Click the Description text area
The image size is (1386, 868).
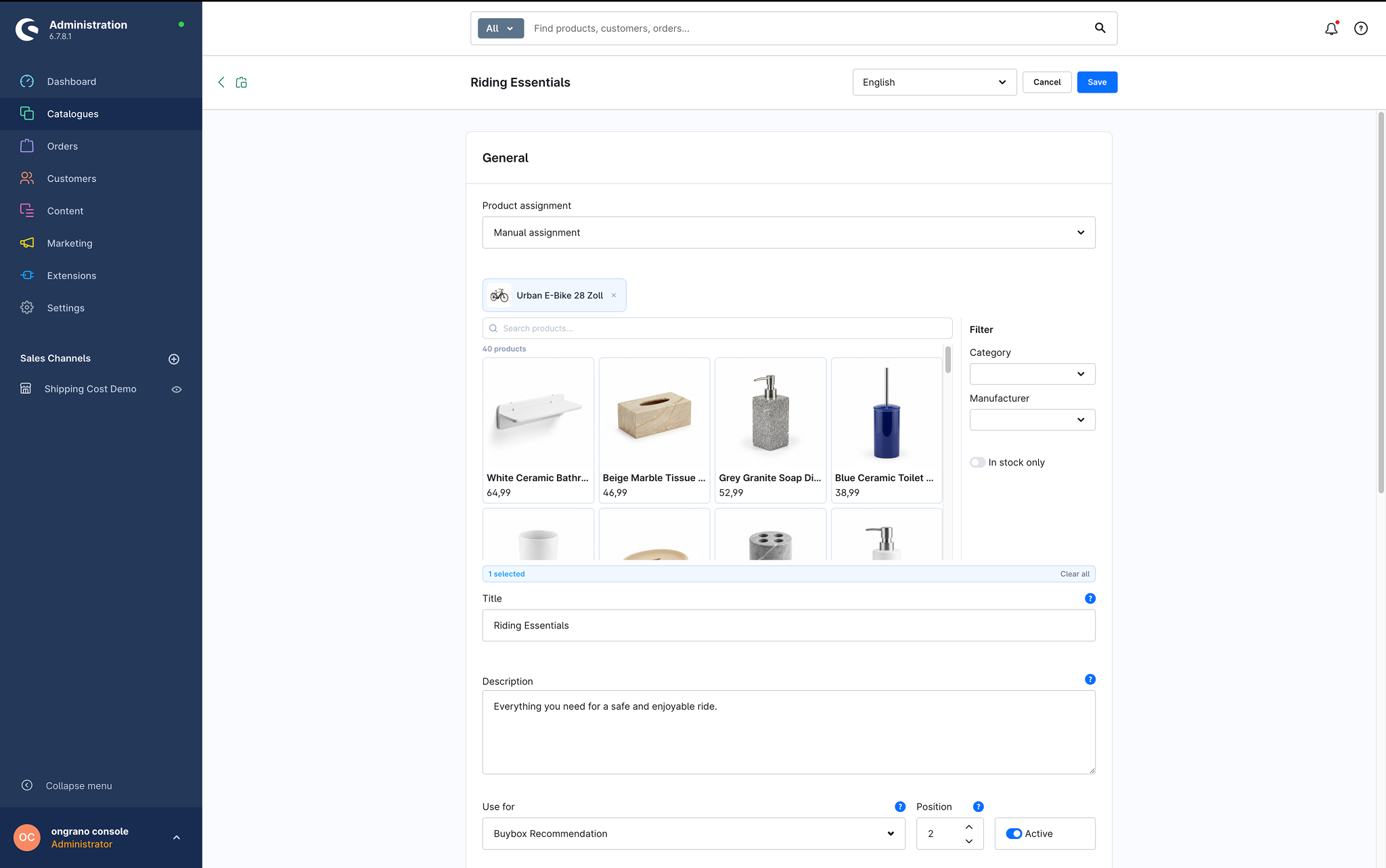click(x=788, y=732)
